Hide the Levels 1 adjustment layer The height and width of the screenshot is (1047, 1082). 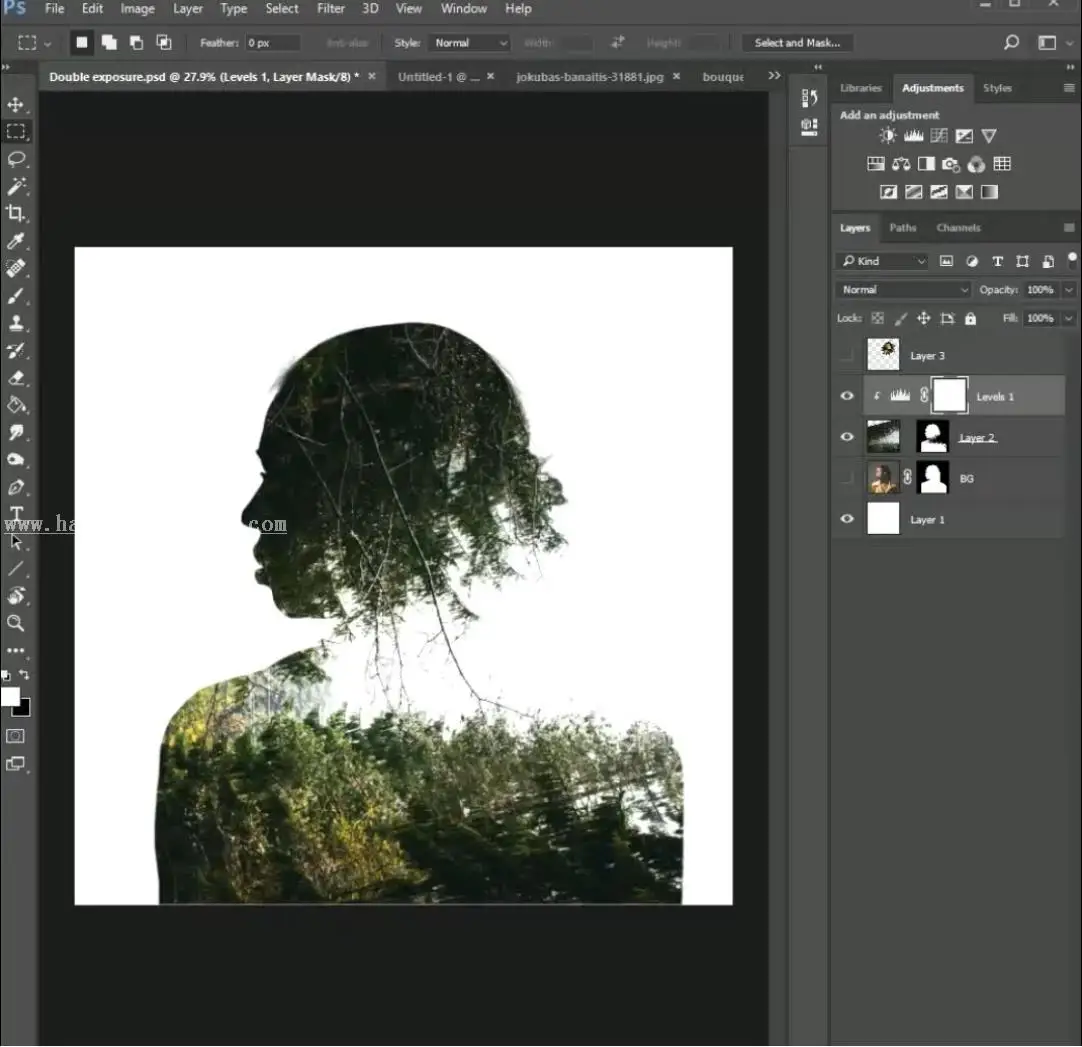pyautogui.click(x=847, y=396)
